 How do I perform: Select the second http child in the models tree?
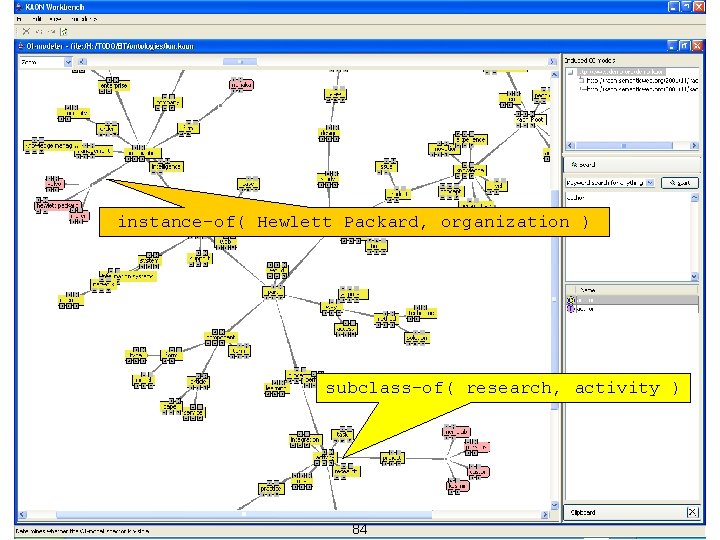pyautogui.click(x=642, y=89)
